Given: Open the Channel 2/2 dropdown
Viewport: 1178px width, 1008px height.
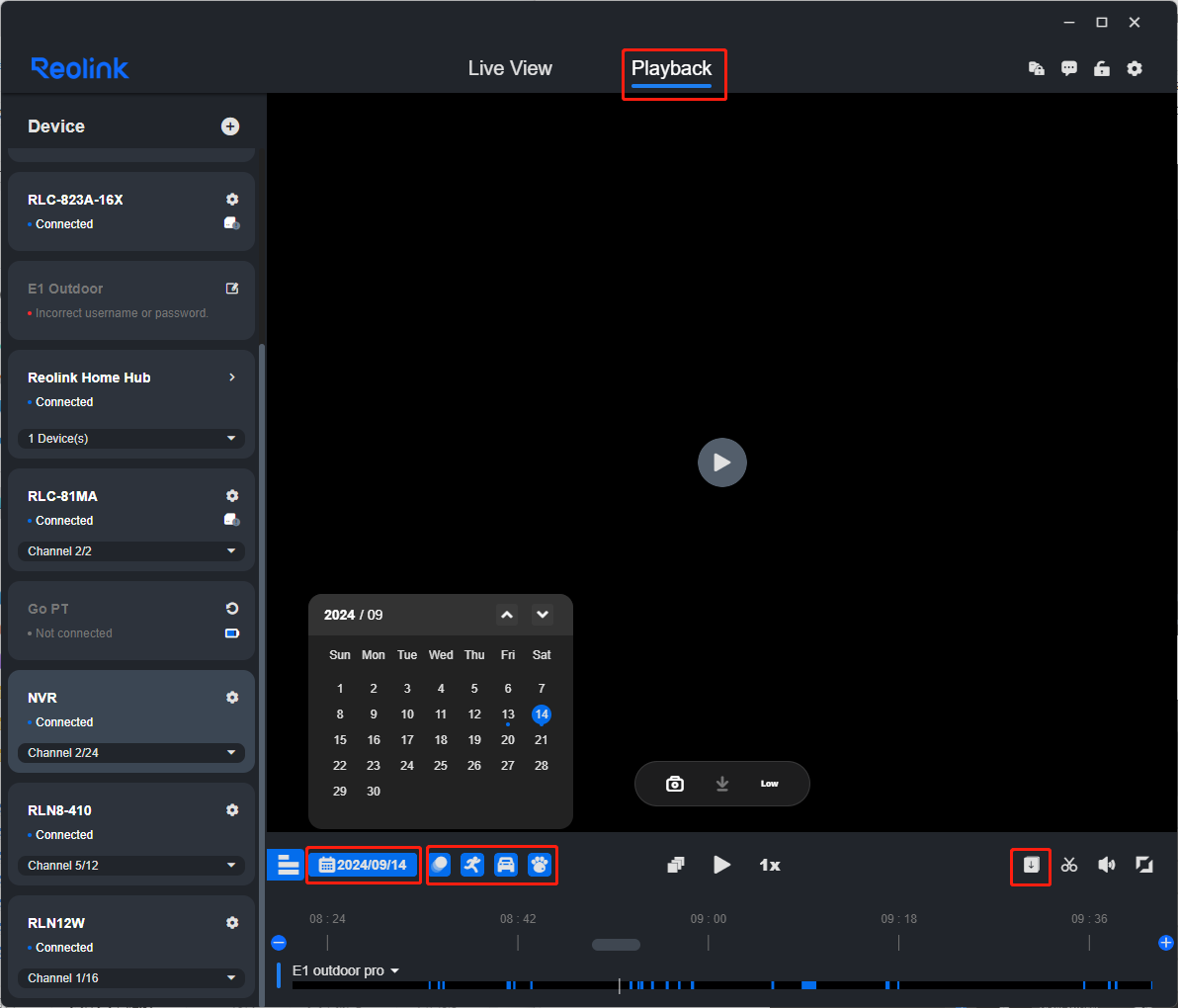Looking at the screenshot, I should pos(131,551).
